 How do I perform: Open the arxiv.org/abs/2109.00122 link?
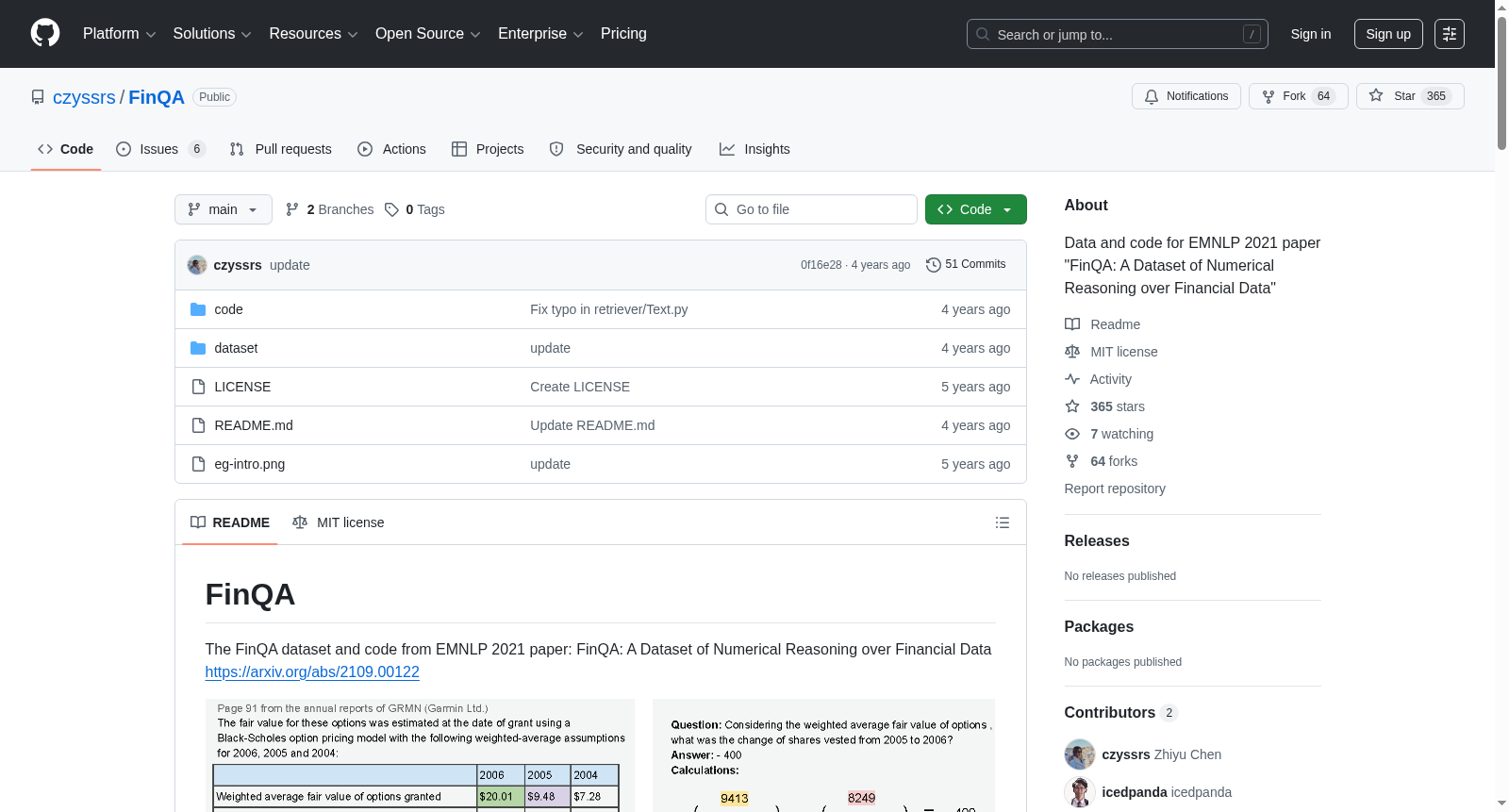(x=312, y=671)
